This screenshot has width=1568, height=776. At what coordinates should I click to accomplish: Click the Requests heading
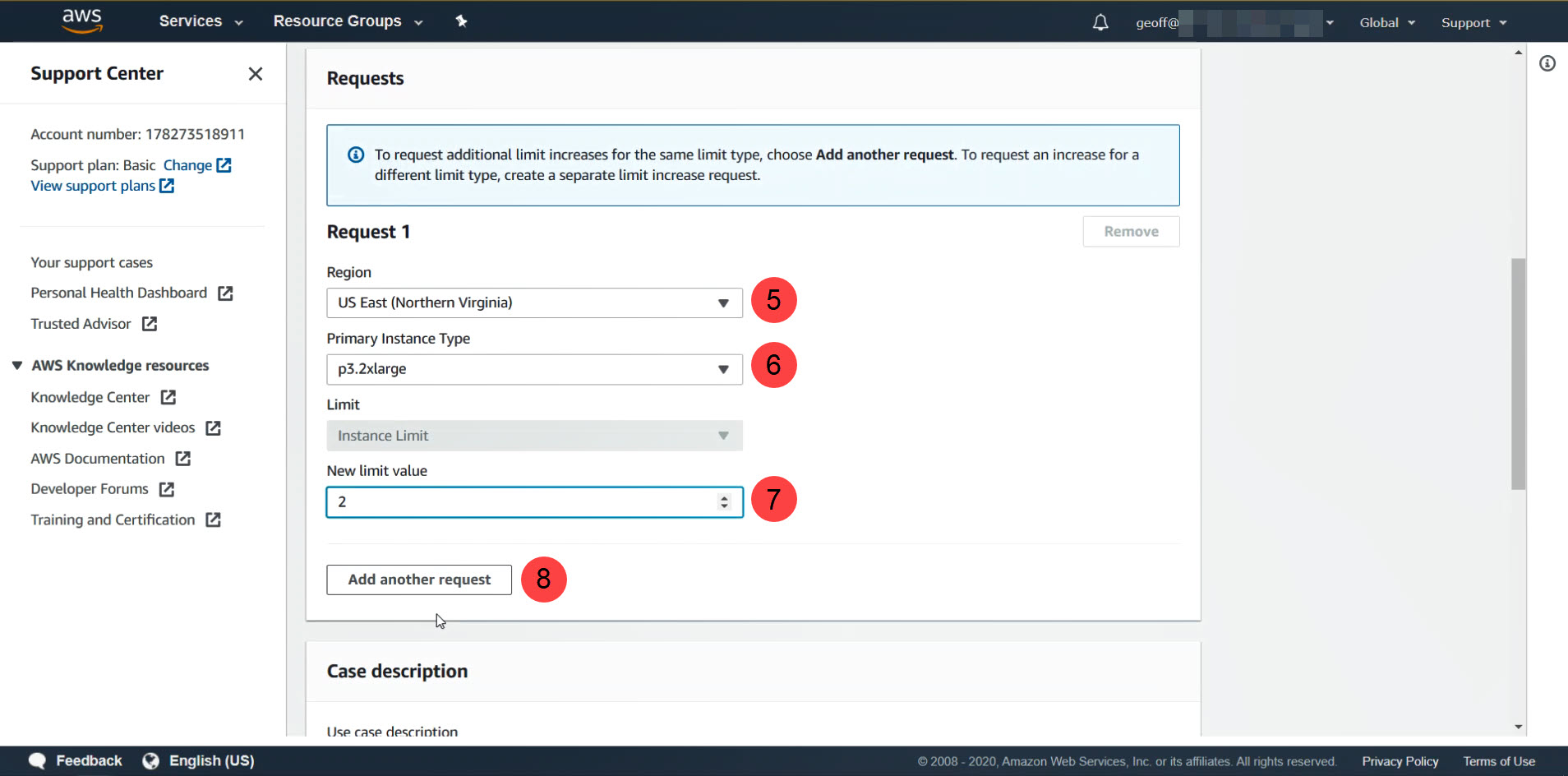point(365,79)
